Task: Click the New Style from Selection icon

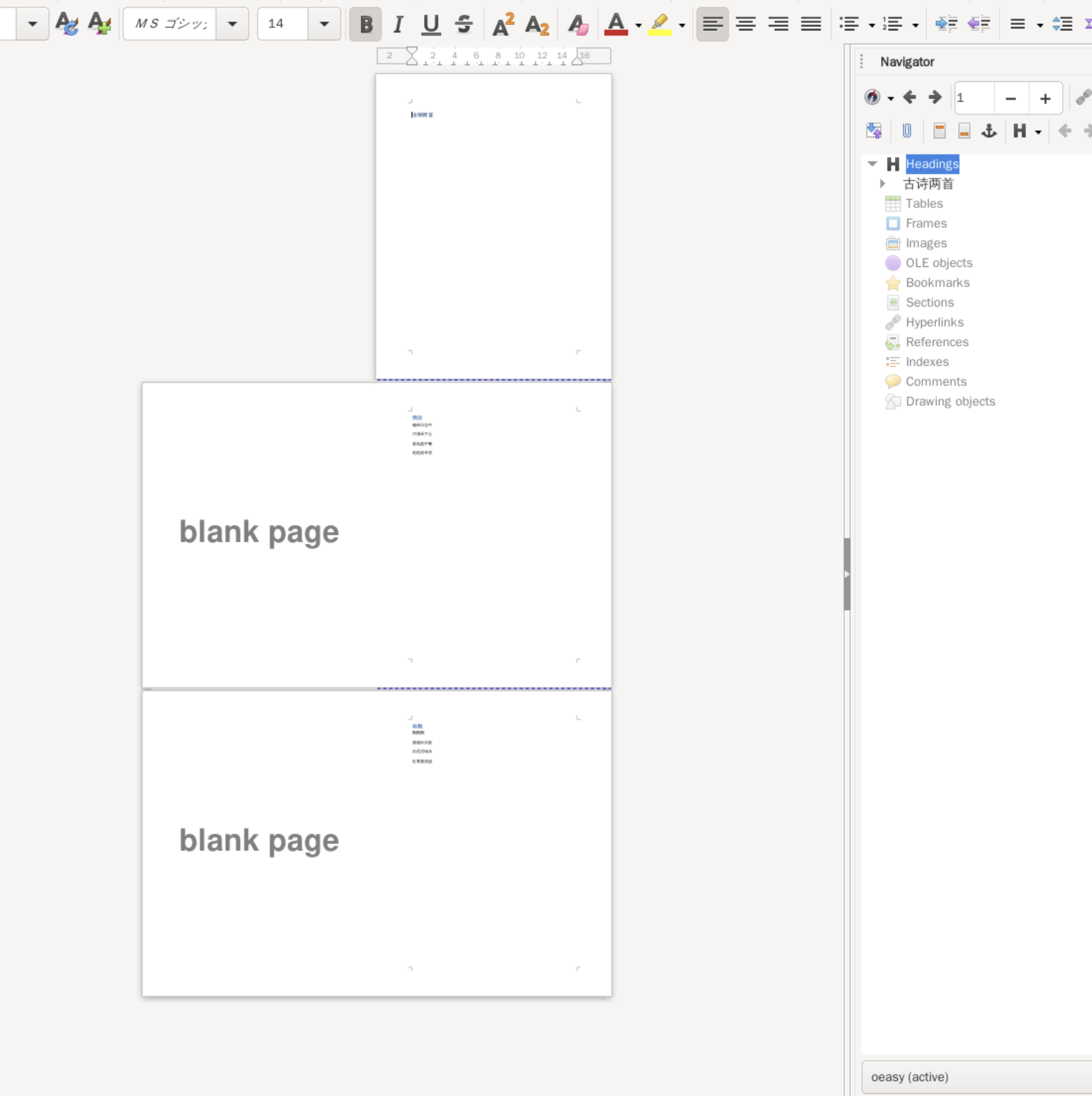Action: pyautogui.click(x=100, y=24)
